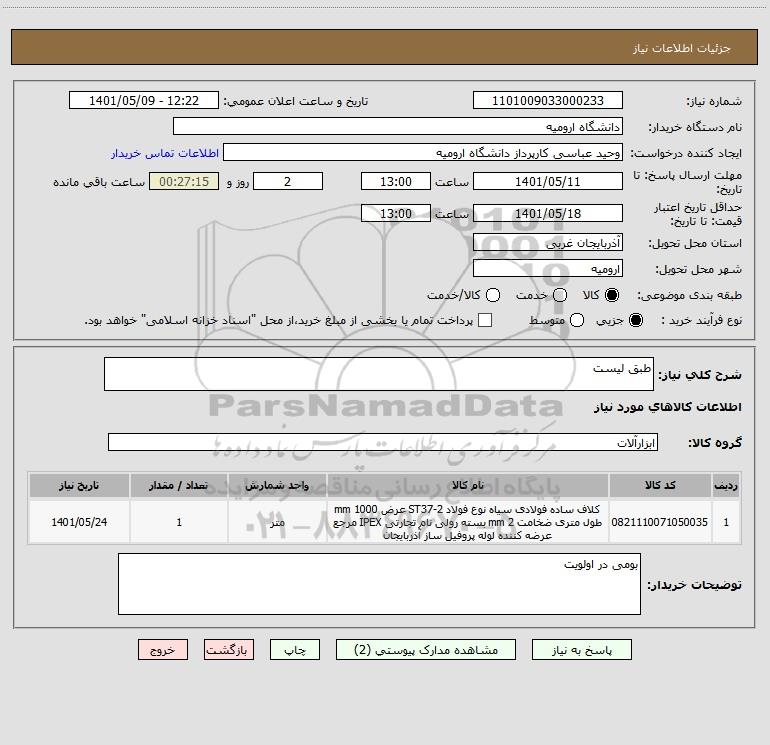Click the steel coil product name cell
Image resolution: width=770 pixels, height=745 pixels.
pos(468,522)
